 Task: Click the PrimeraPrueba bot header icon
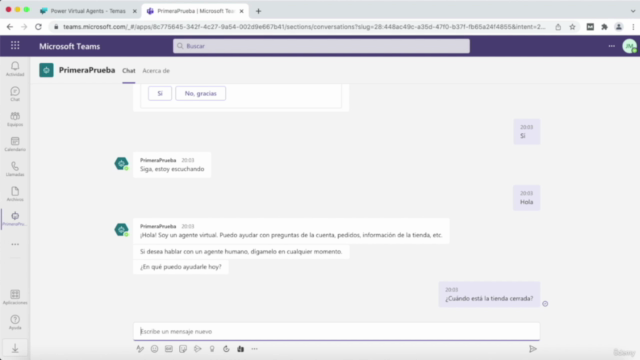[x=46, y=70]
